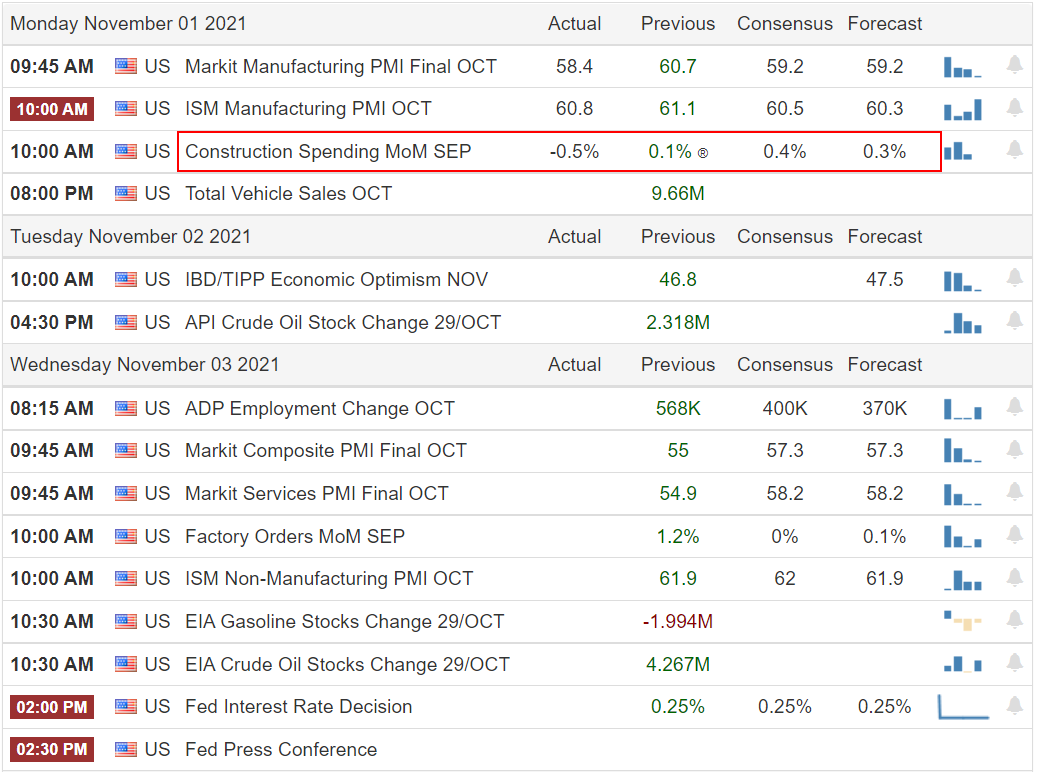The height and width of the screenshot is (772, 1041).
Task: Click the alert bell for Markit Manufacturing PMI
Action: 1014,66
